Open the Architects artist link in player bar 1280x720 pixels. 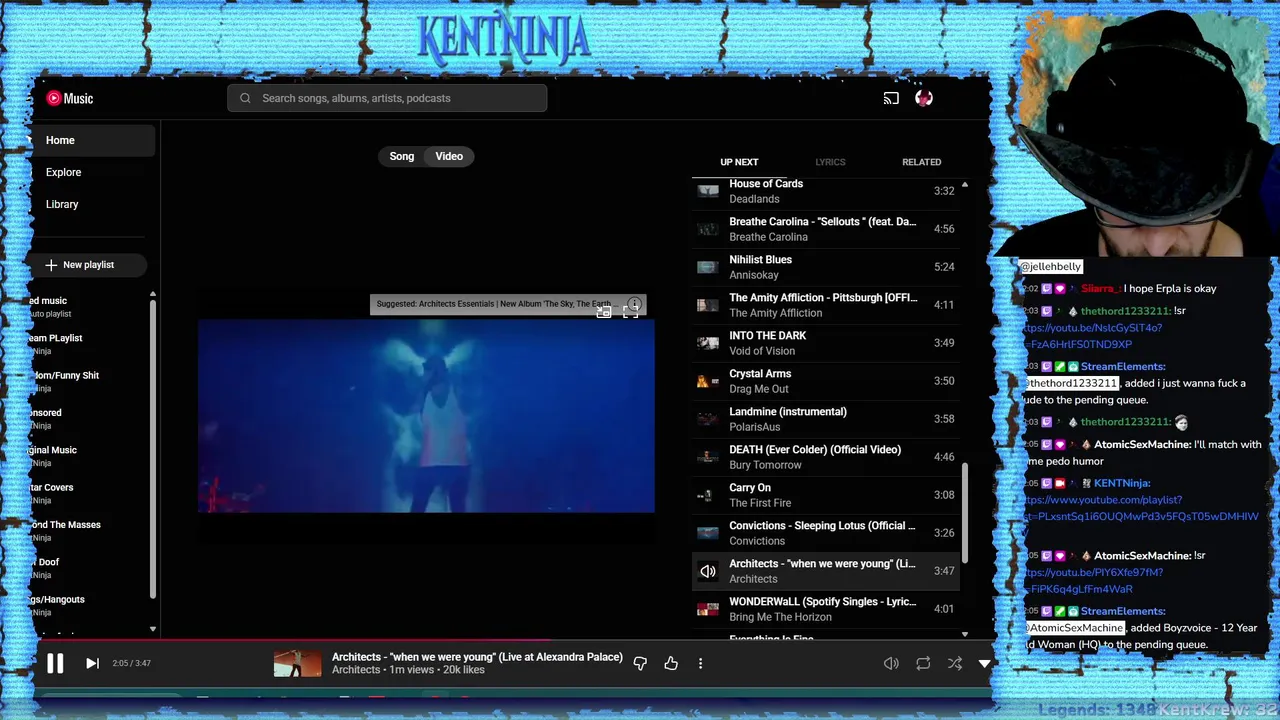356,670
